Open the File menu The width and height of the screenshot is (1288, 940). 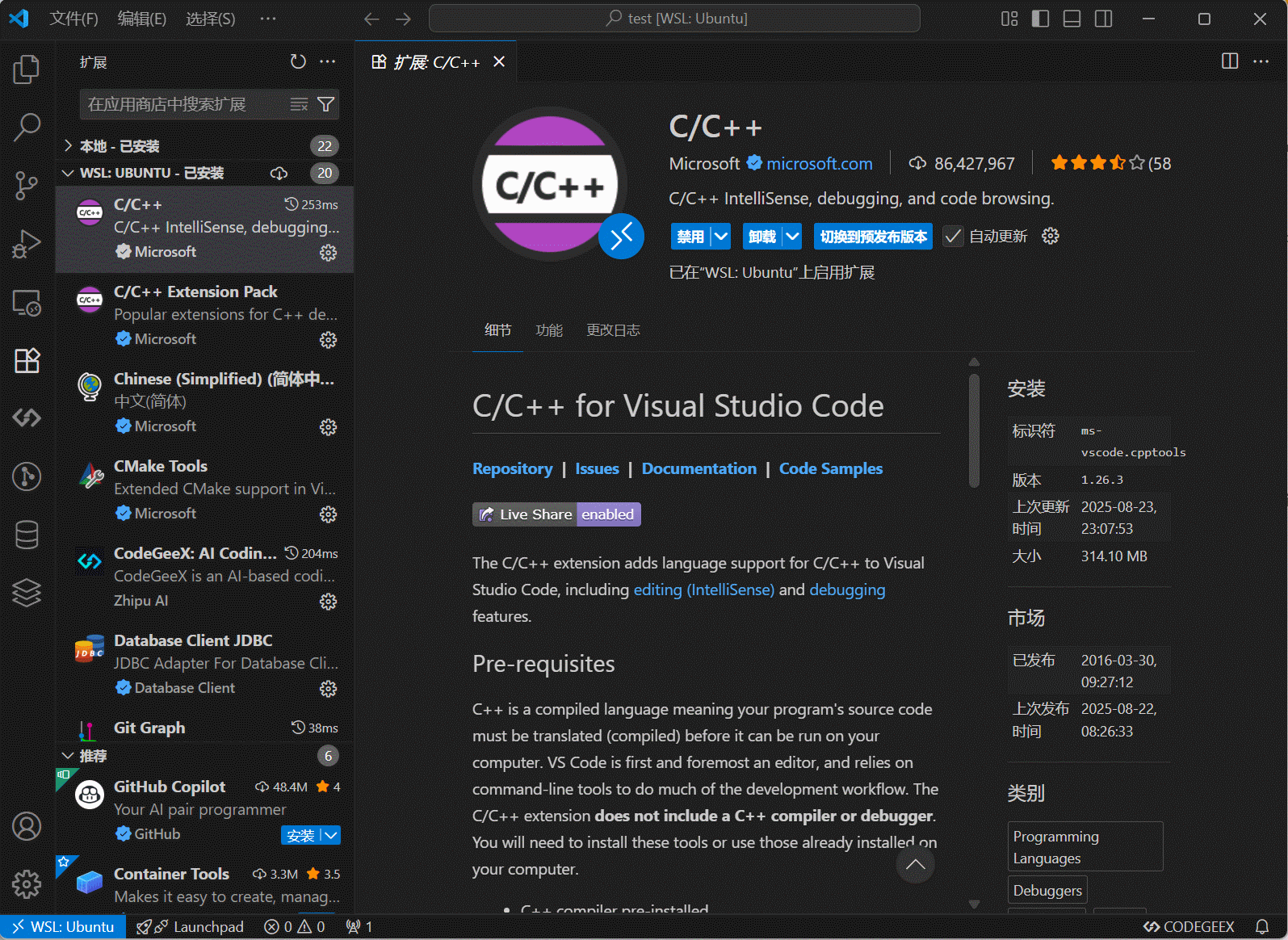click(x=73, y=19)
